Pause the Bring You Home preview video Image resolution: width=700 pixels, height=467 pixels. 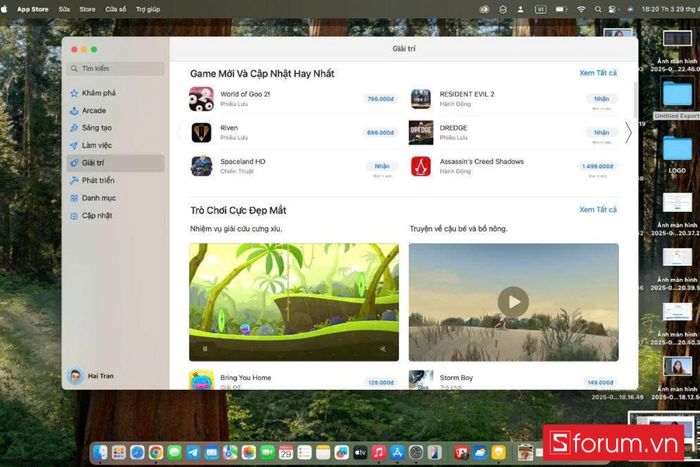pyautogui.click(x=205, y=349)
